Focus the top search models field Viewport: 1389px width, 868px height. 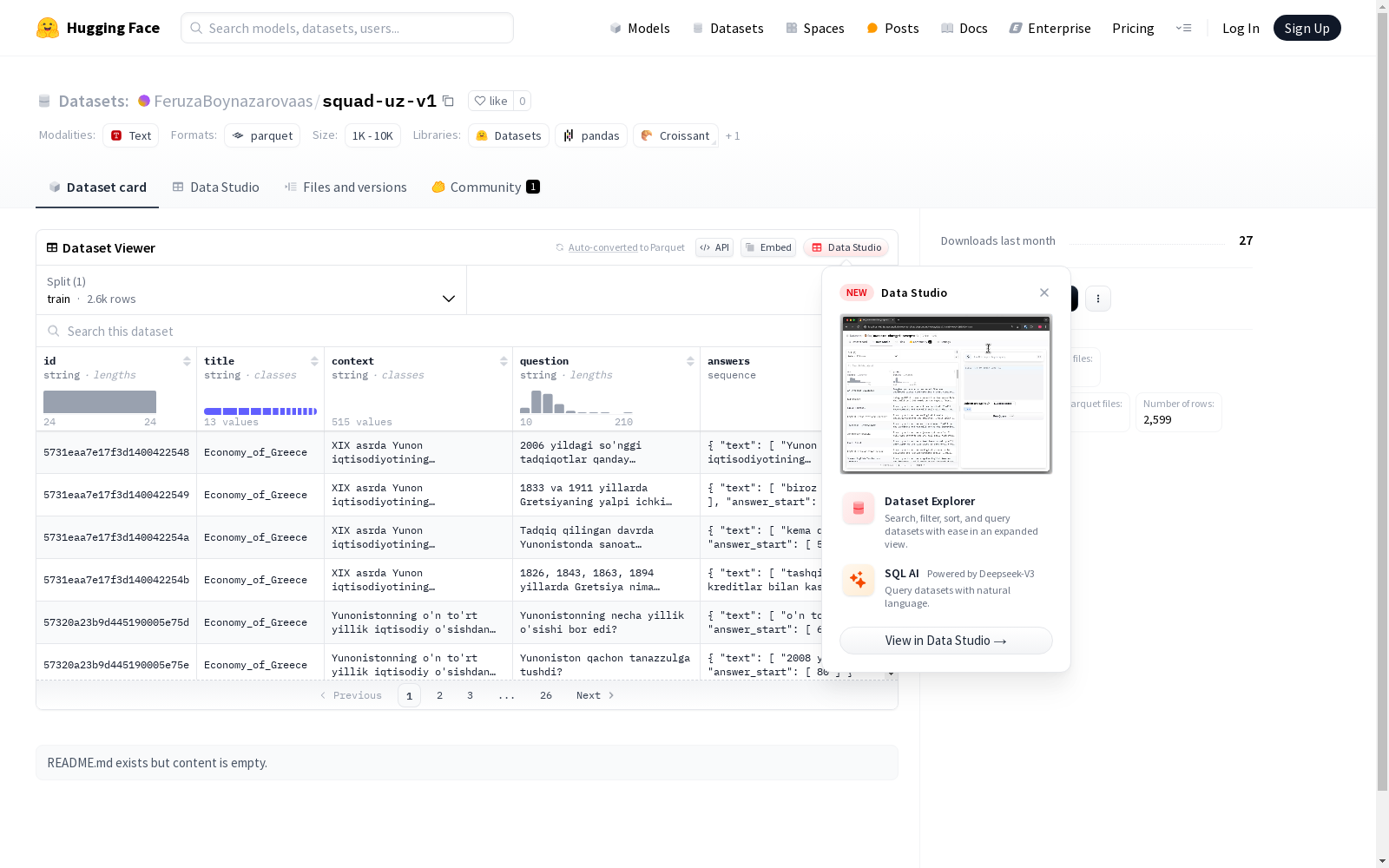(347, 28)
